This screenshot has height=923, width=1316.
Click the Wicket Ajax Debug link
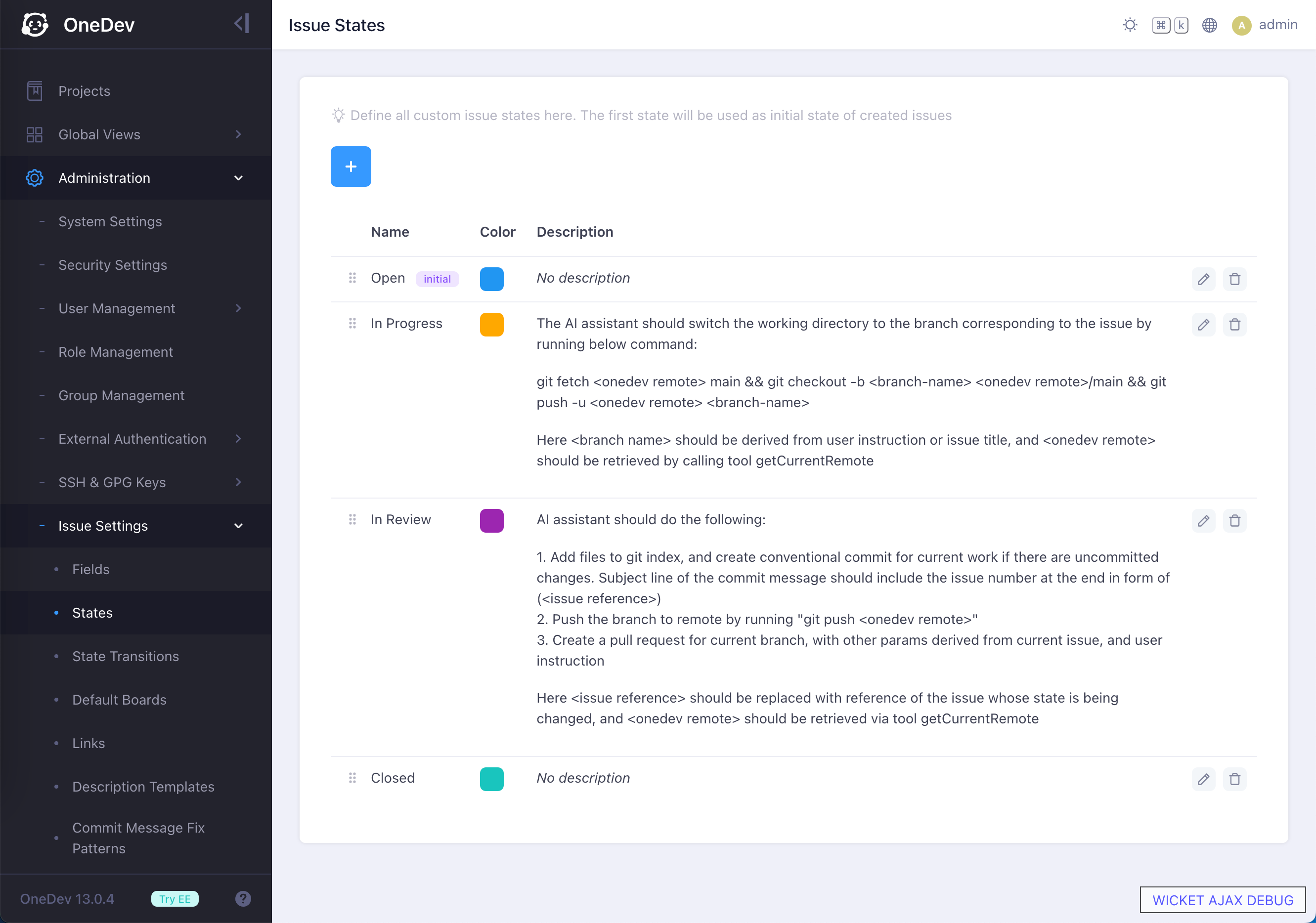(x=1222, y=899)
